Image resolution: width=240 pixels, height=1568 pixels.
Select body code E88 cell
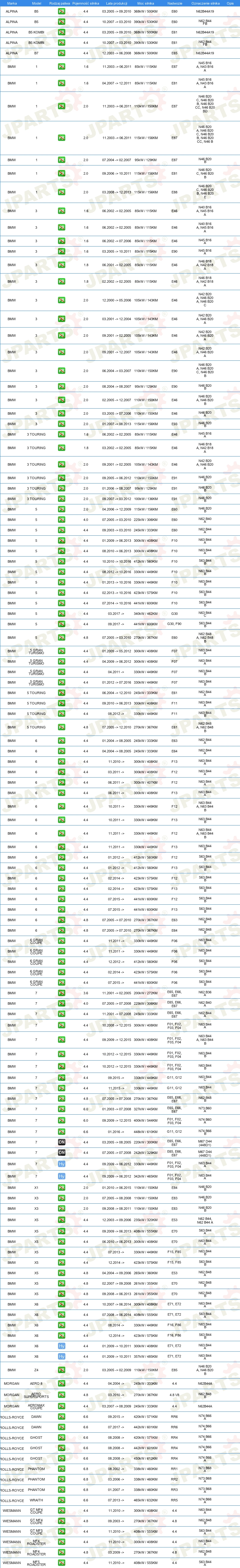click(x=174, y=192)
